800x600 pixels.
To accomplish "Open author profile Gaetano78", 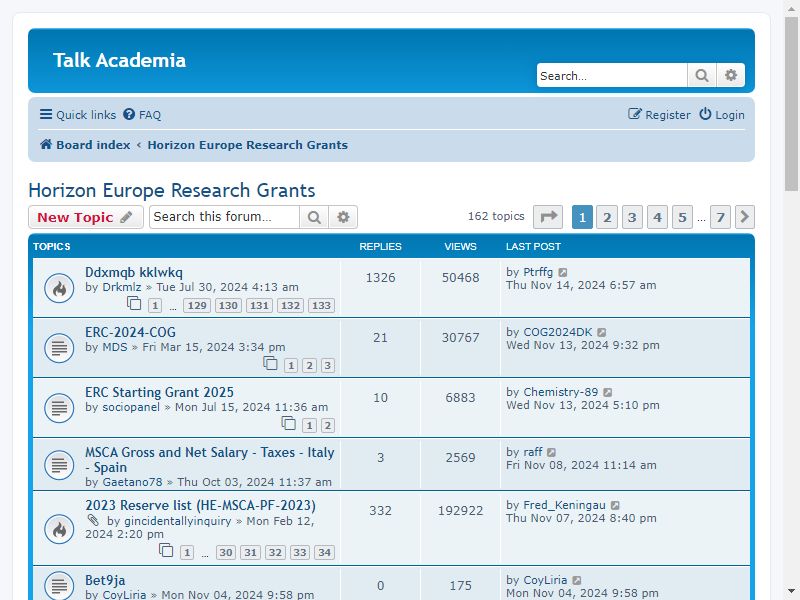I will coord(132,482).
